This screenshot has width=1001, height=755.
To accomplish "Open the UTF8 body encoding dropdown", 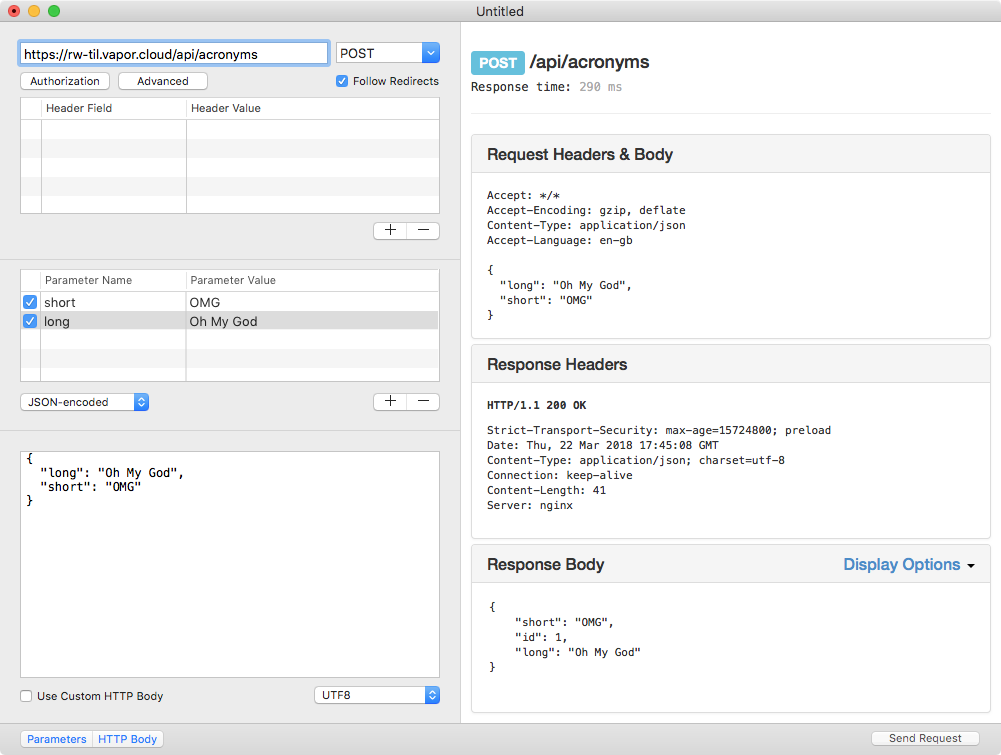I will (376, 696).
